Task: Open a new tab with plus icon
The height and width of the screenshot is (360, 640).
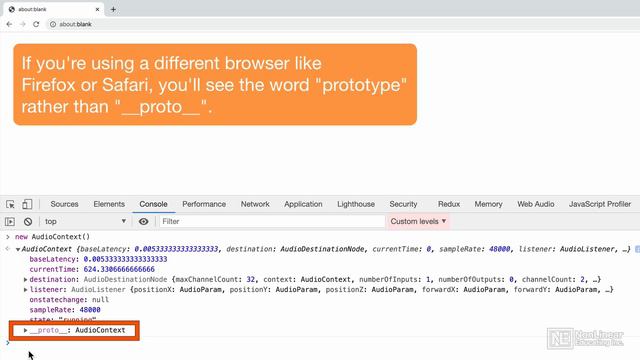Action: point(113,9)
